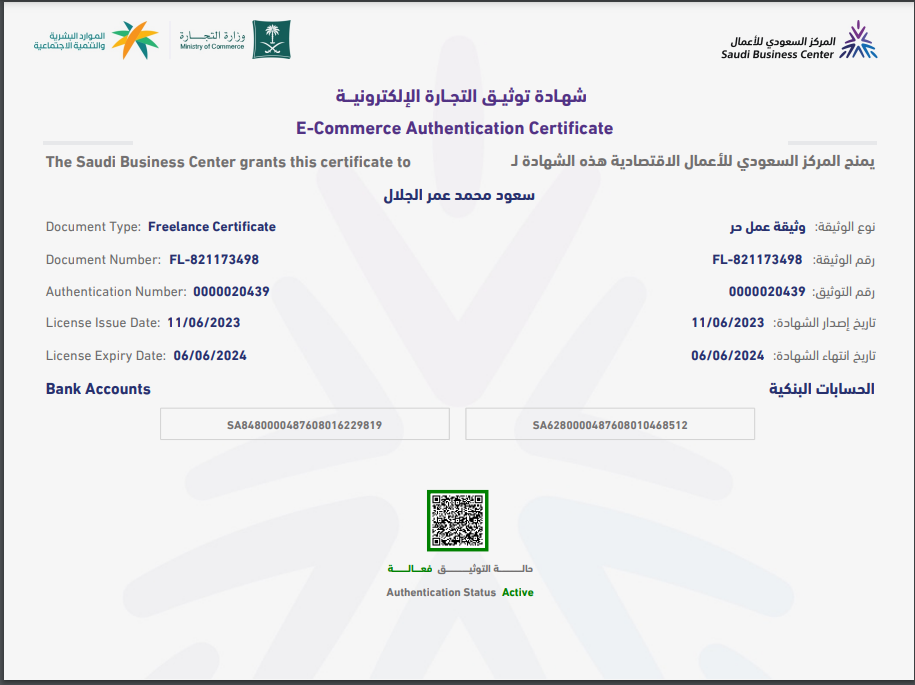Click the Freelance Certificate document type text
The height and width of the screenshot is (685, 915).
[x=211, y=227]
